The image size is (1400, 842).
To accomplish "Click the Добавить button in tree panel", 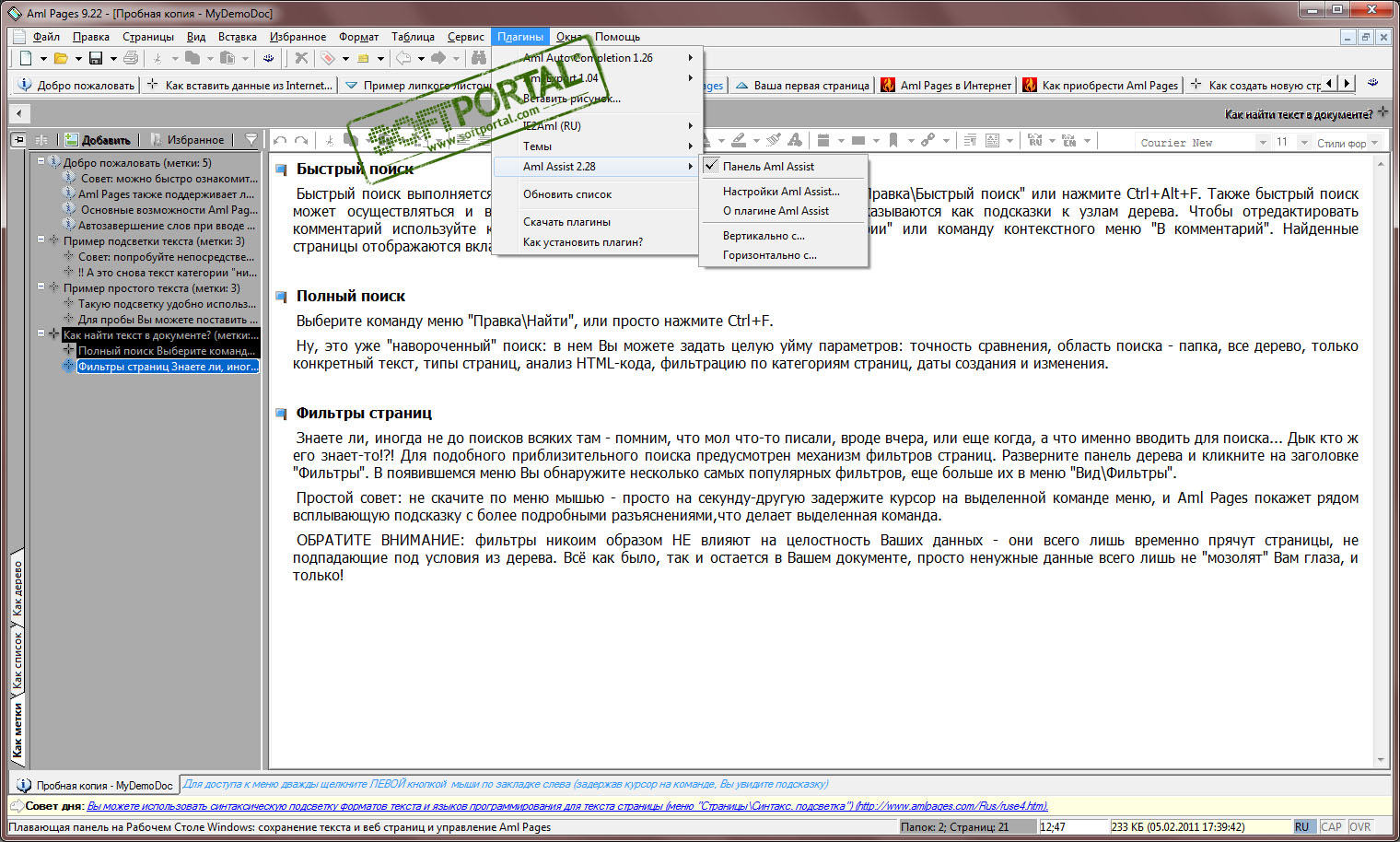I will pyautogui.click(x=98, y=140).
